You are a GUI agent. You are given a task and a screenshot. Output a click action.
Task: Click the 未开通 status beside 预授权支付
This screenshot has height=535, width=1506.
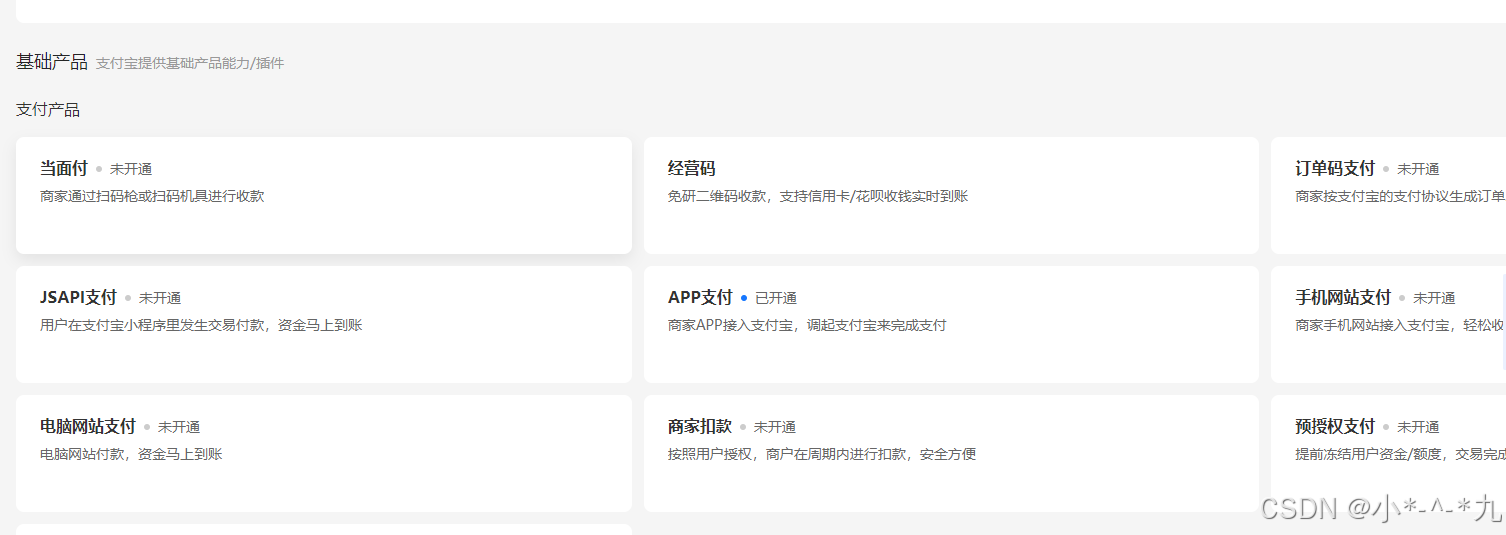(x=1418, y=427)
